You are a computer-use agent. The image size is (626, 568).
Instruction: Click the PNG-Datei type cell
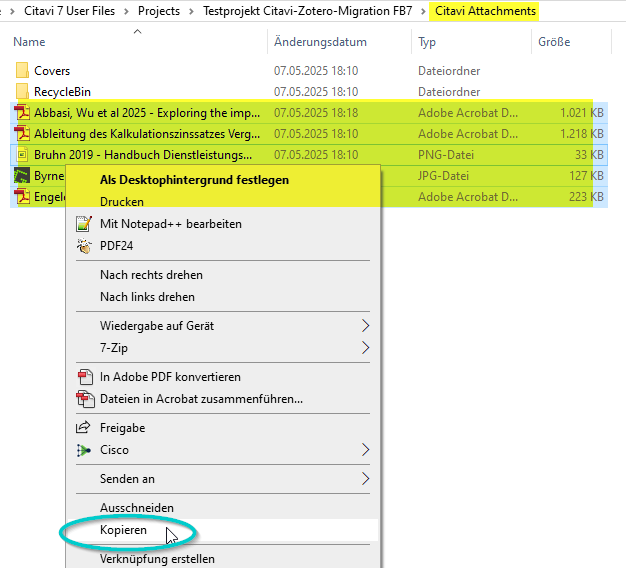click(446, 154)
